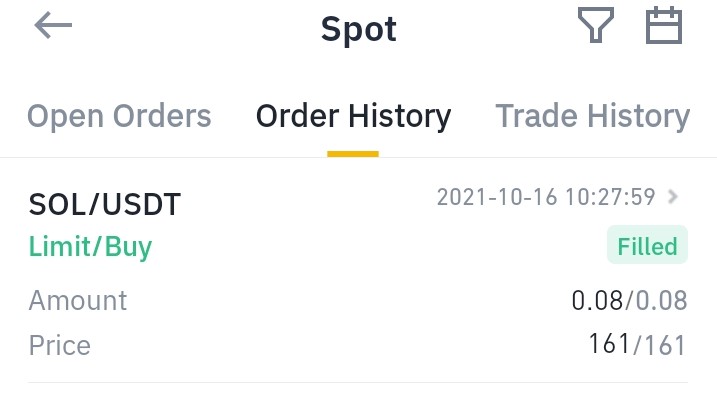Open the filter funnel icon
Image resolution: width=717 pixels, height=401 pixels.
[x=596, y=25]
